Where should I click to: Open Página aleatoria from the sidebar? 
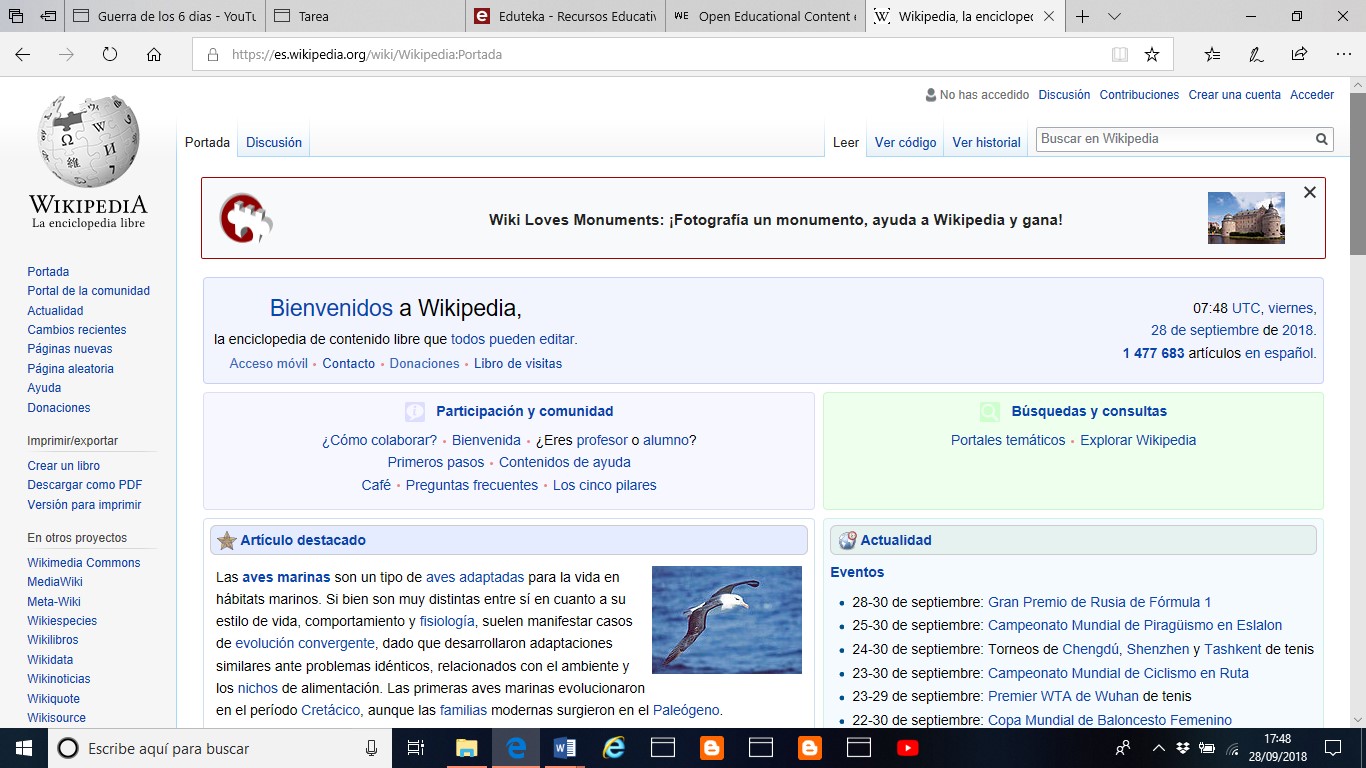69,368
